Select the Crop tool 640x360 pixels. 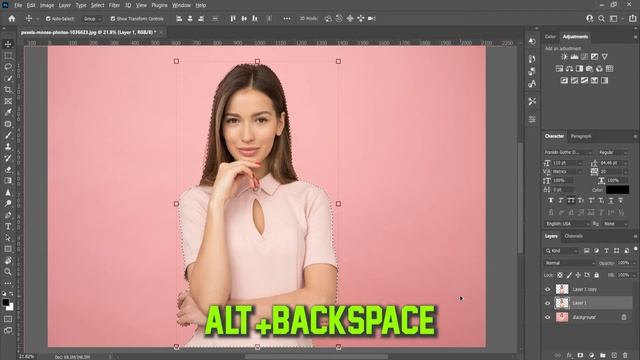coord(8,89)
